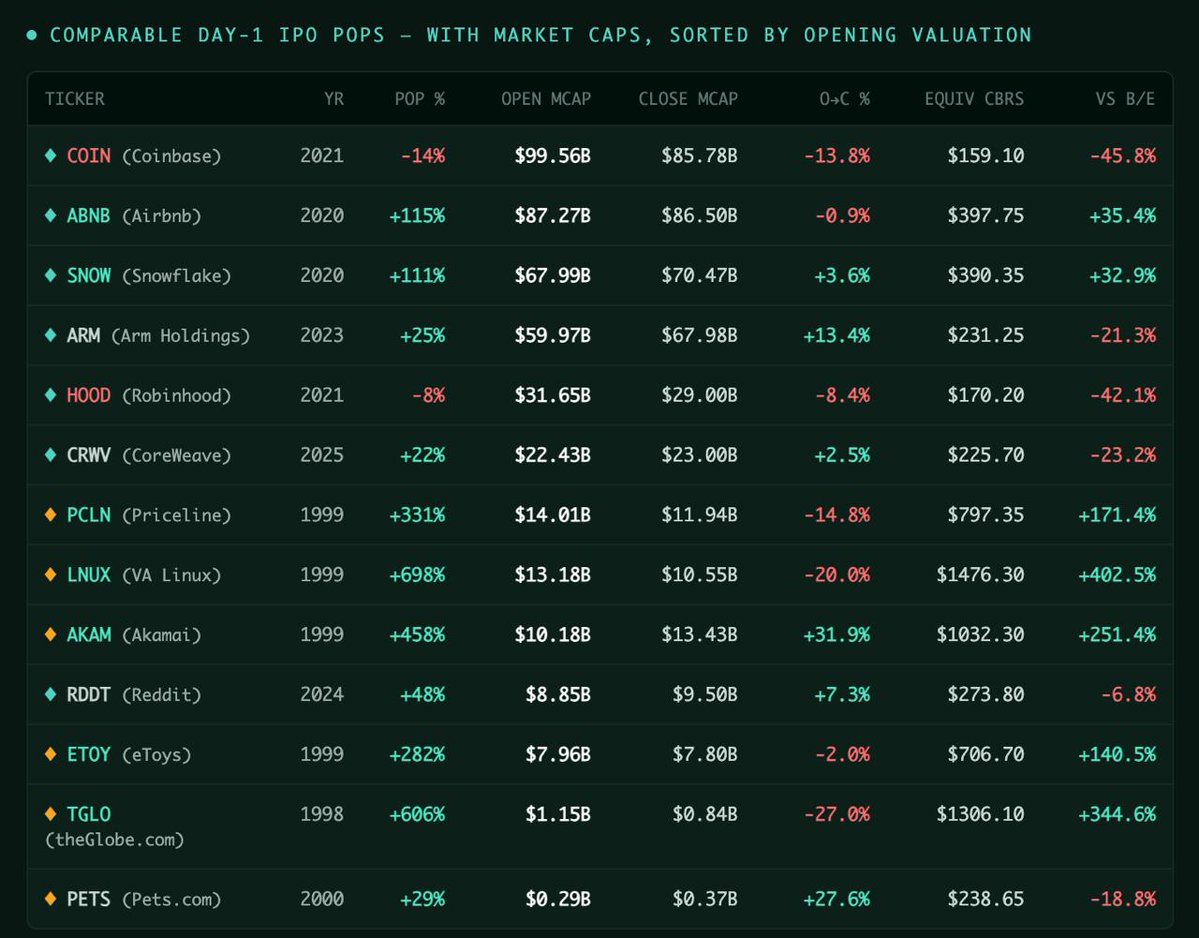Image resolution: width=1199 pixels, height=938 pixels.
Task: Select the diamond icon in the CRWV row
Action: tap(50, 454)
